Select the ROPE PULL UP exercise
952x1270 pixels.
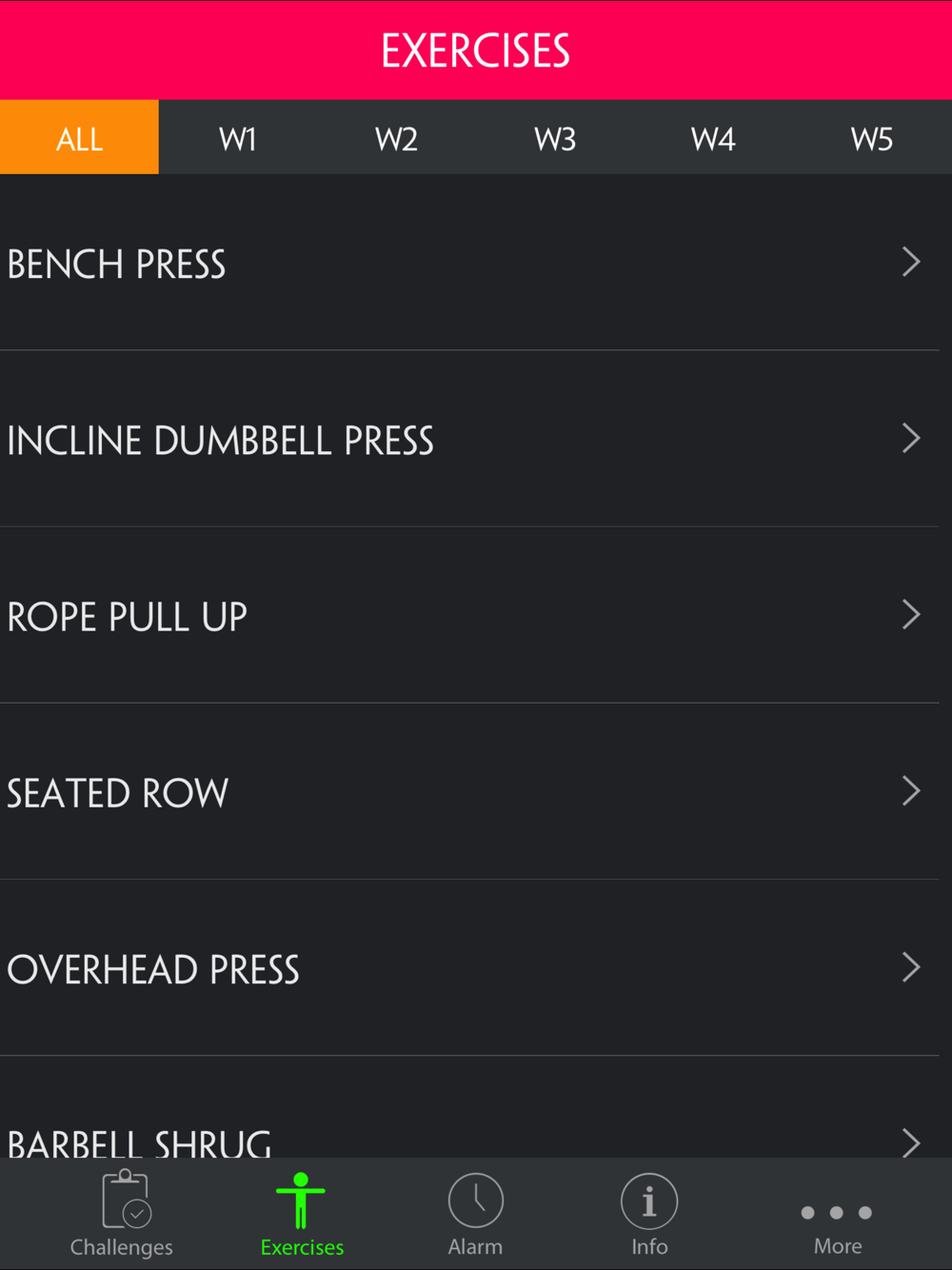click(x=128, y=617)
